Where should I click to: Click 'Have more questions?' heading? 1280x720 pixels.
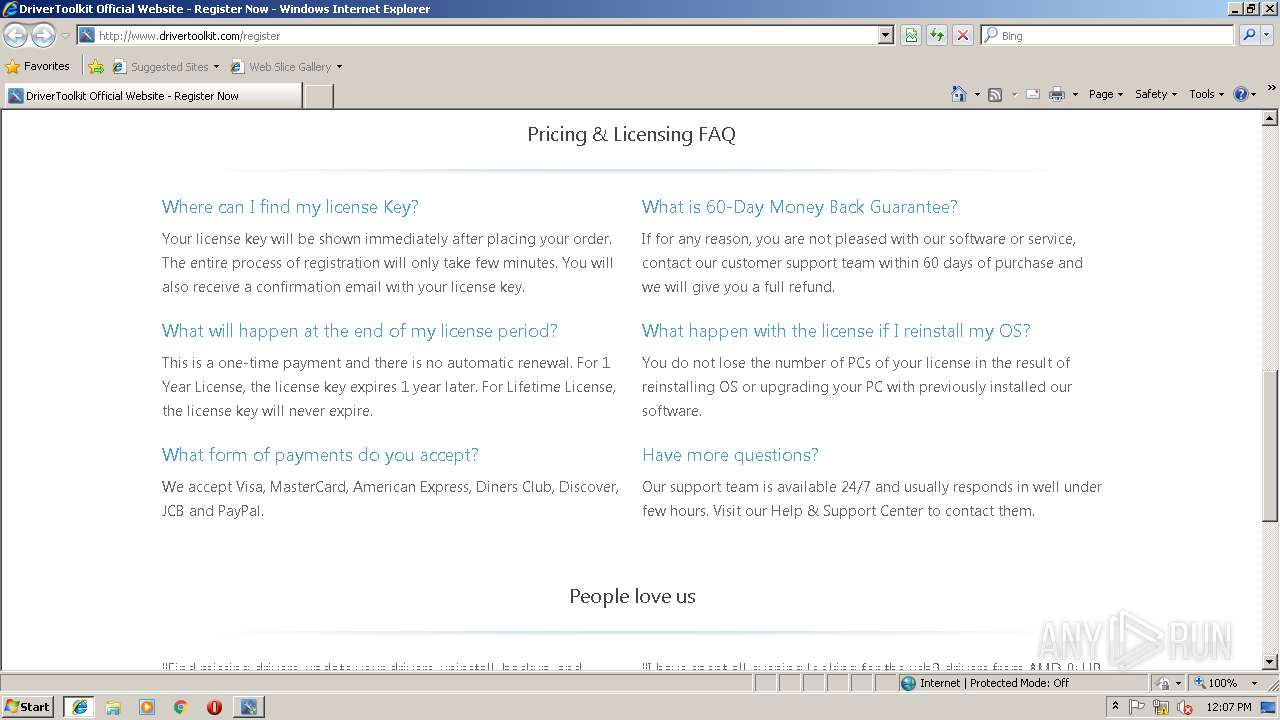point(730,455)
